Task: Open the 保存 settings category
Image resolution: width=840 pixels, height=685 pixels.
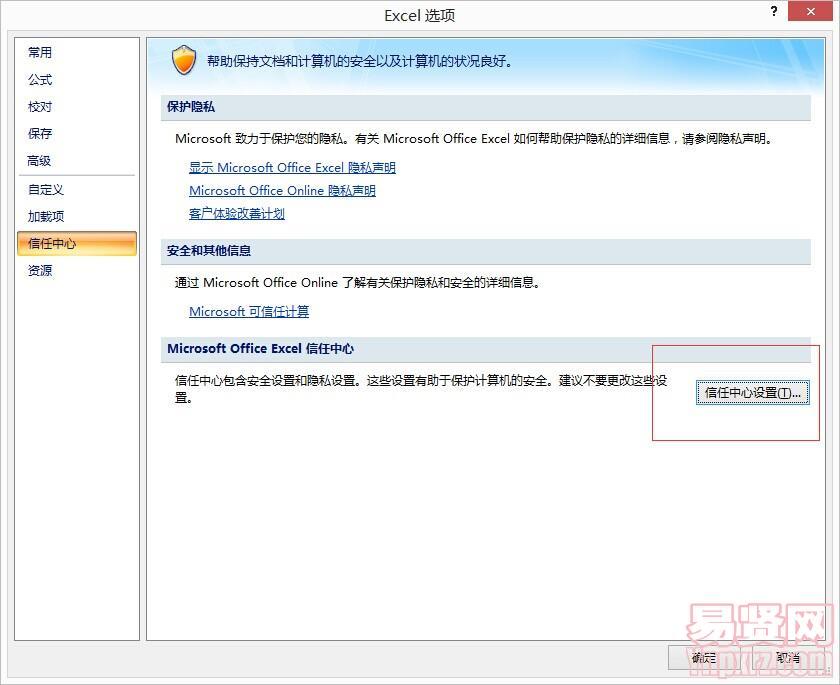Action: [77, 133]
